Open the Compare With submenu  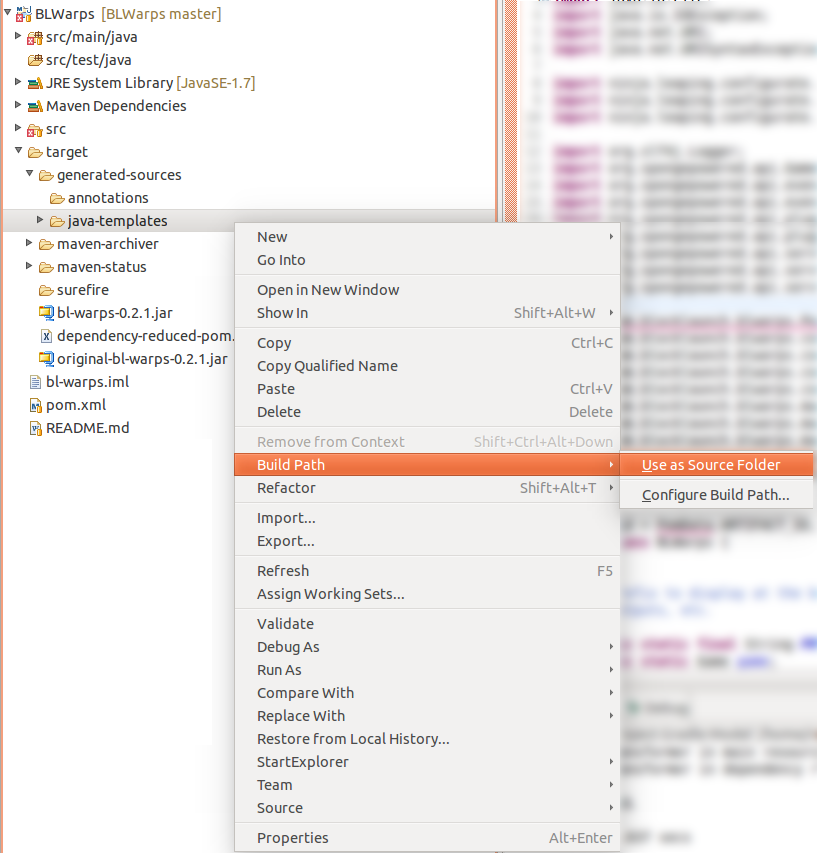pos(427,693)
